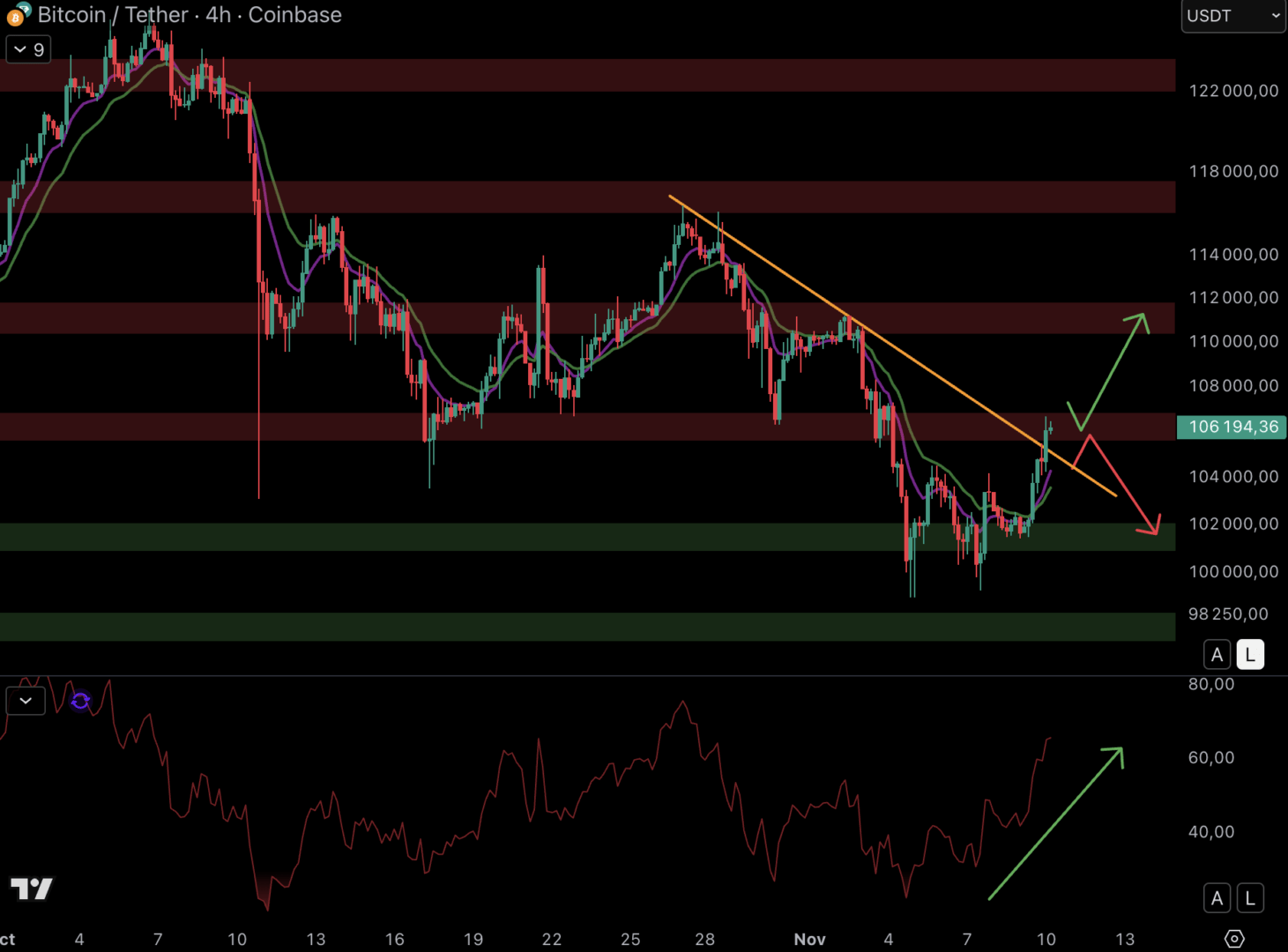The width and height of the screenshot is (1288, 952).
Task: Expand the RSI pane legend chevron
Action: pyautogui.click(x=26, y=701)
